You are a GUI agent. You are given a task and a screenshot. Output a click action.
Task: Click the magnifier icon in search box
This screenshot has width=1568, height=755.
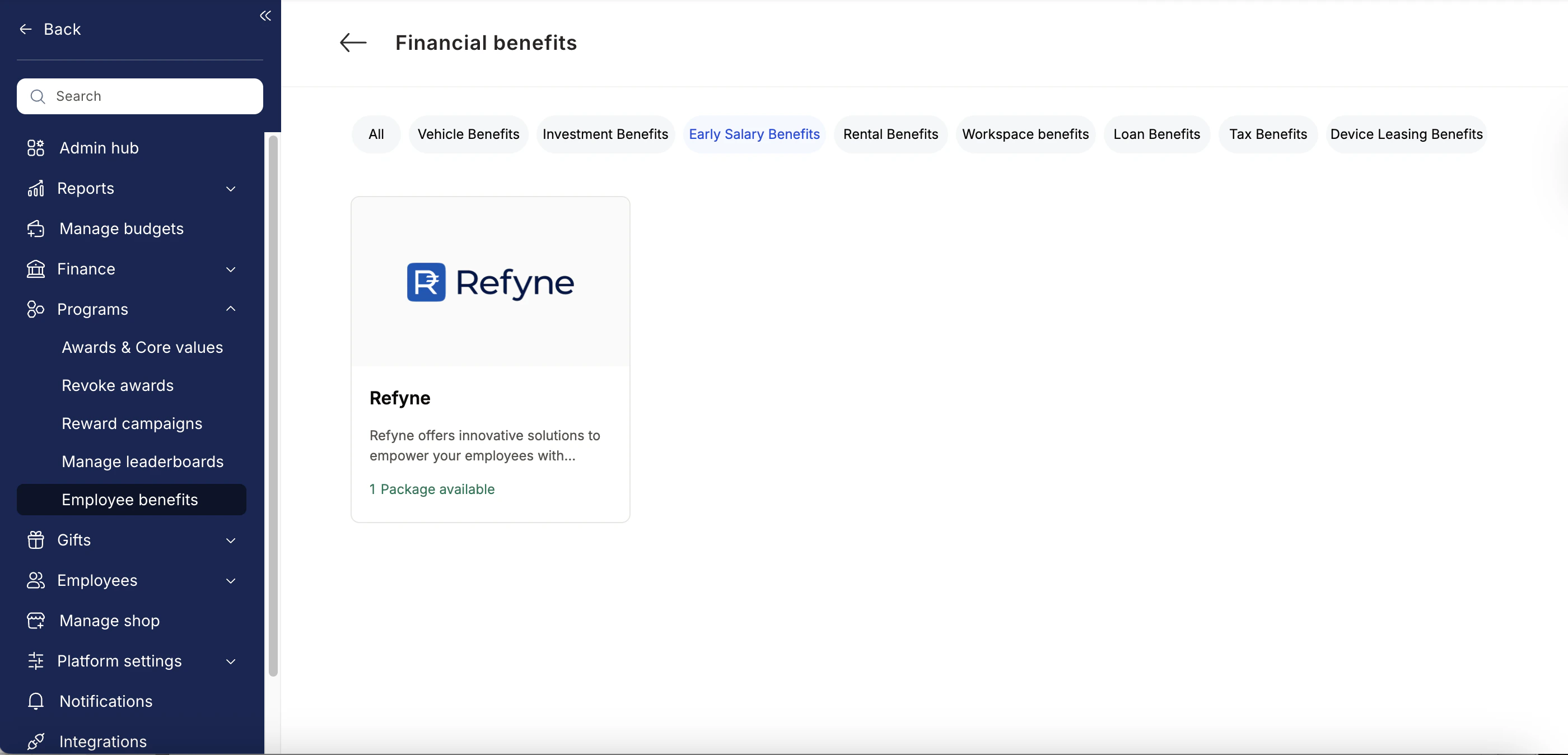38,96
